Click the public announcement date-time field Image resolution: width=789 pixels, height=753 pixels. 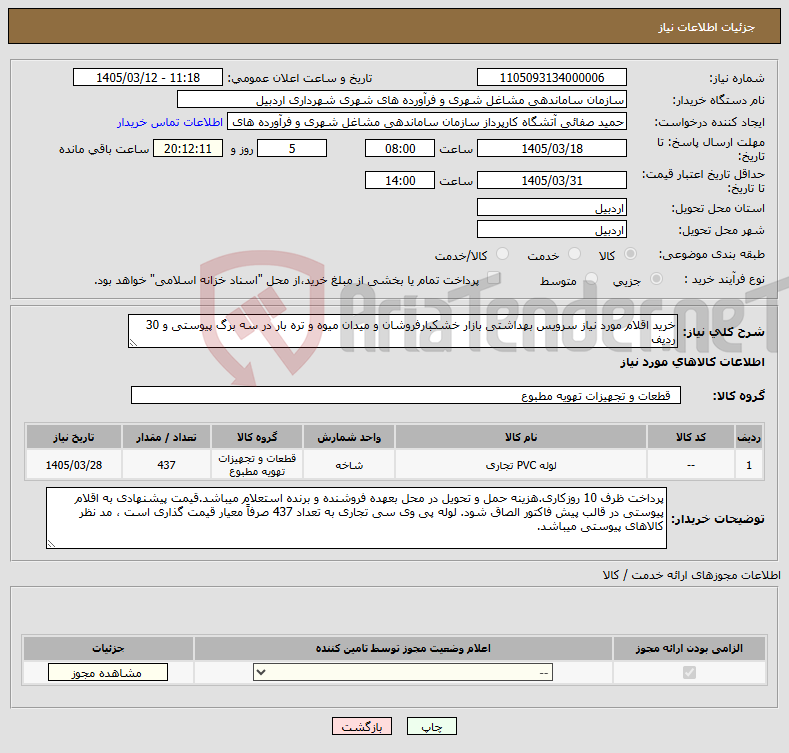(147, 78)
